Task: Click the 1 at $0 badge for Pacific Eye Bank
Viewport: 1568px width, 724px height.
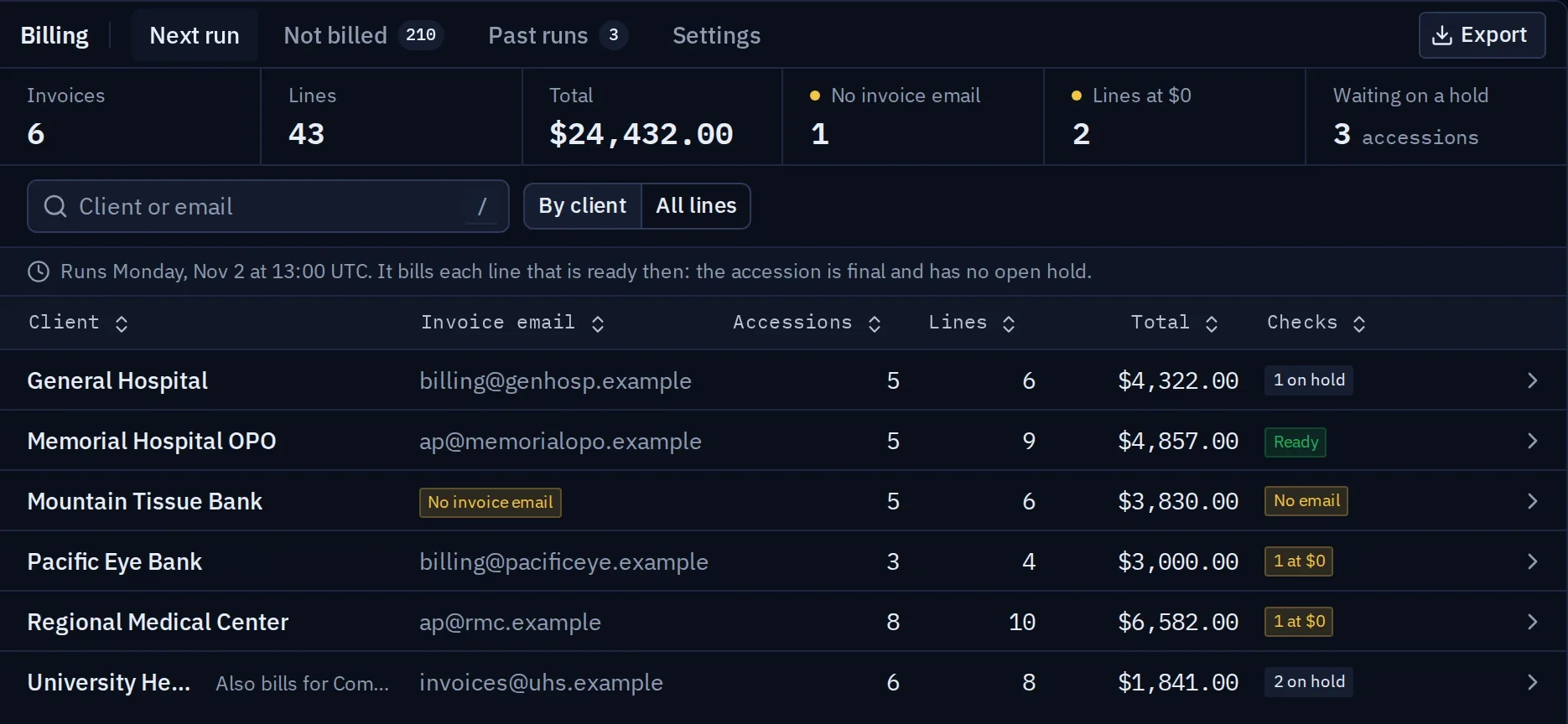Action: [1299, 561]
